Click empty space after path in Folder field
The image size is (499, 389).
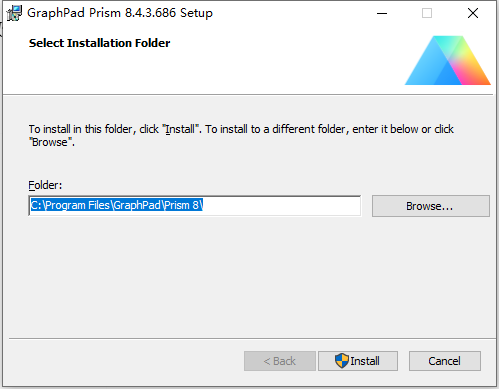(282, 206)
